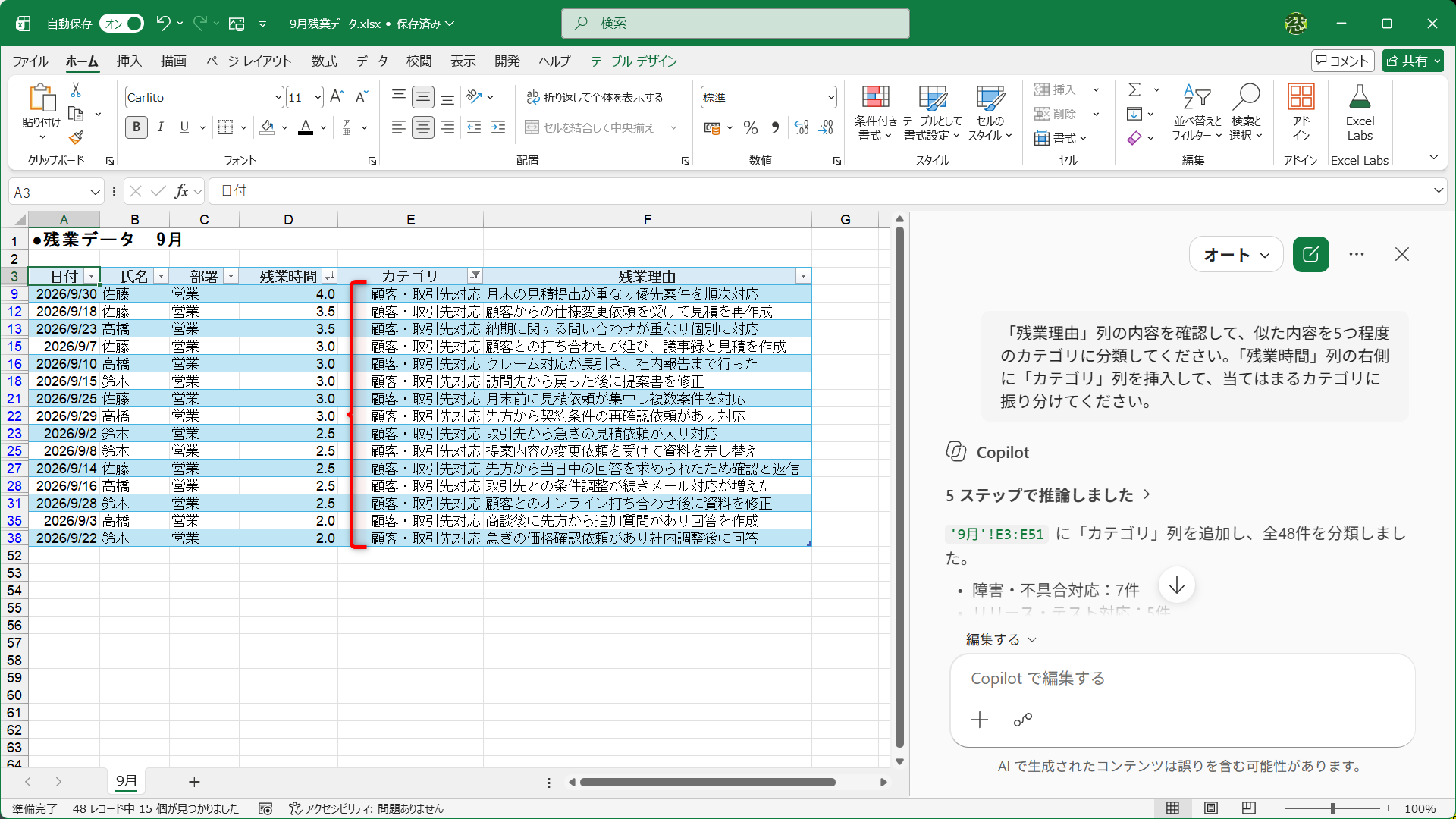Open カテゴリ column filter dropdown
Viewport: 1456px width, 819px height.
(475, 276)
